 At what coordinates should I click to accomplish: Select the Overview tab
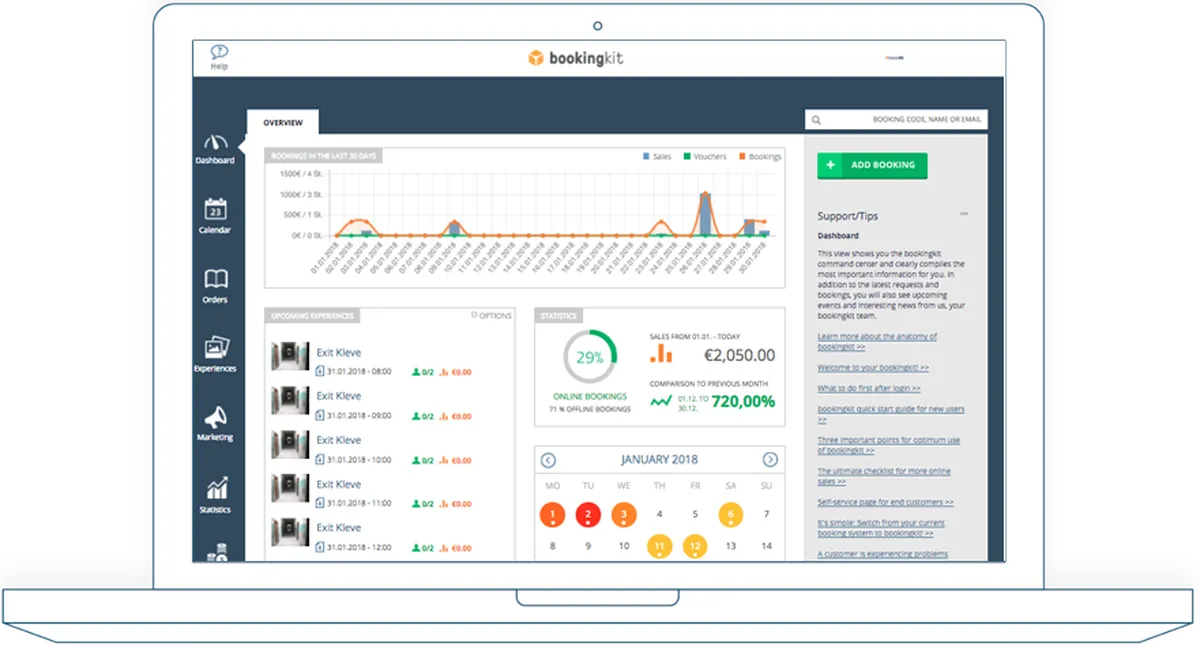click(x=283, y=123)
